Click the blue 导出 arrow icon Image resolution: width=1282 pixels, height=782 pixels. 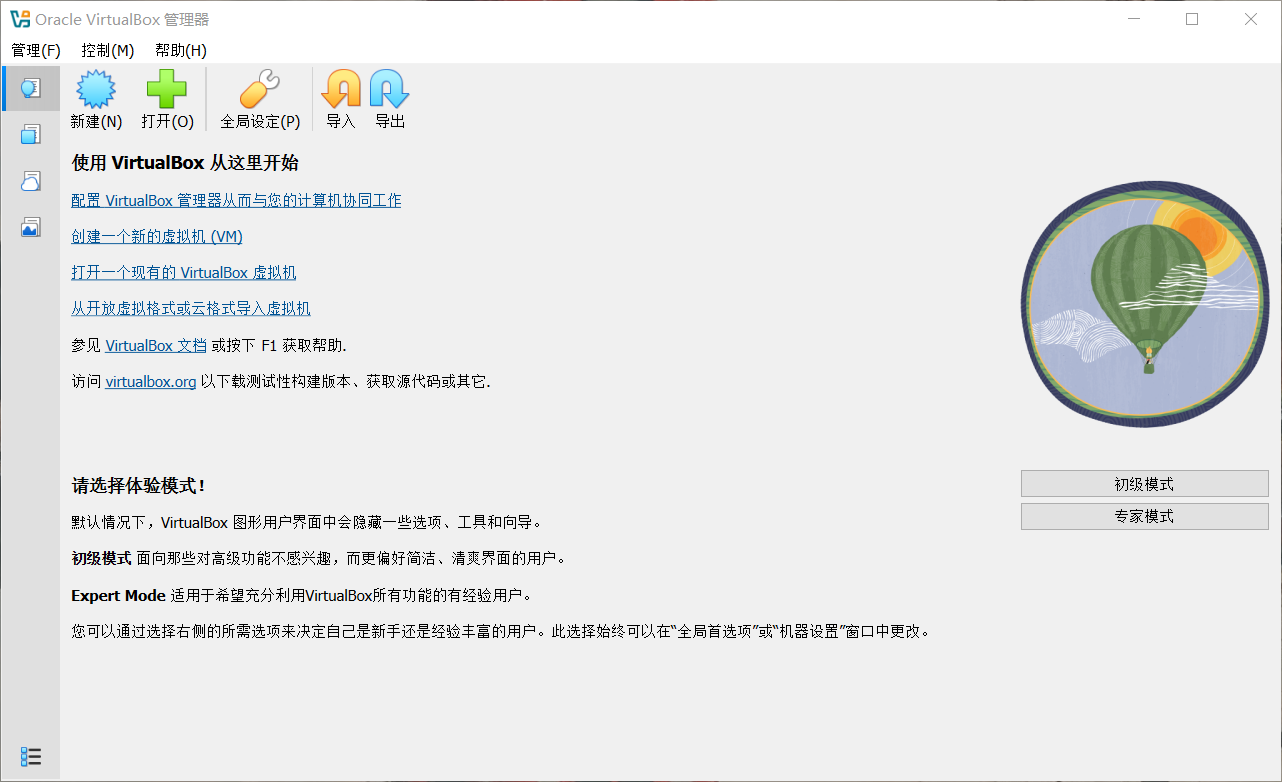(390, 90)
